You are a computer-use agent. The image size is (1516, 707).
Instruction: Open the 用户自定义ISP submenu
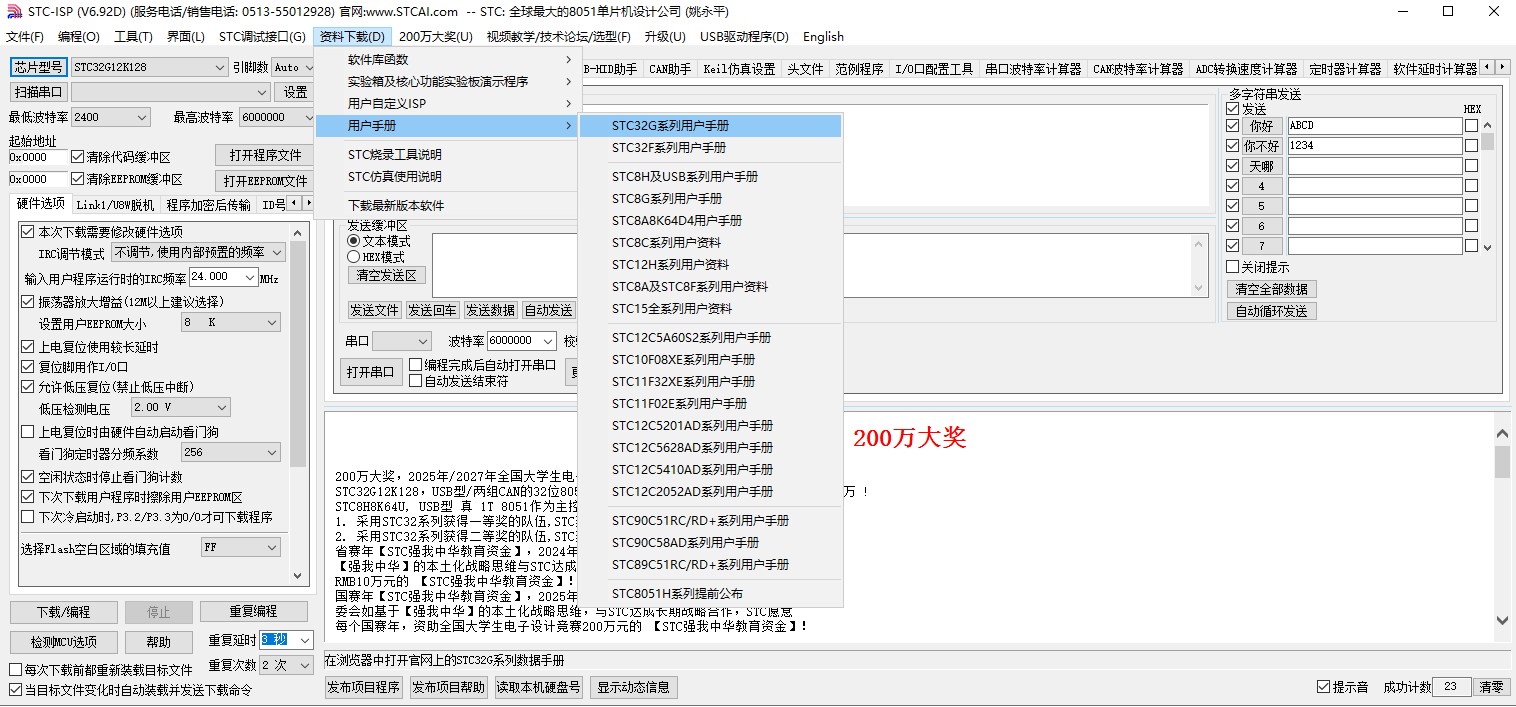click(x=446, y=103)
